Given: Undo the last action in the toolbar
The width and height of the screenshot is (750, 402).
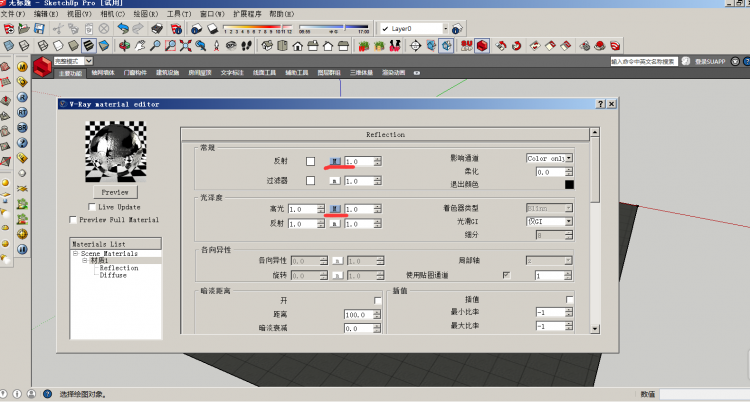Looking at the screenshot, I should 123,29.
